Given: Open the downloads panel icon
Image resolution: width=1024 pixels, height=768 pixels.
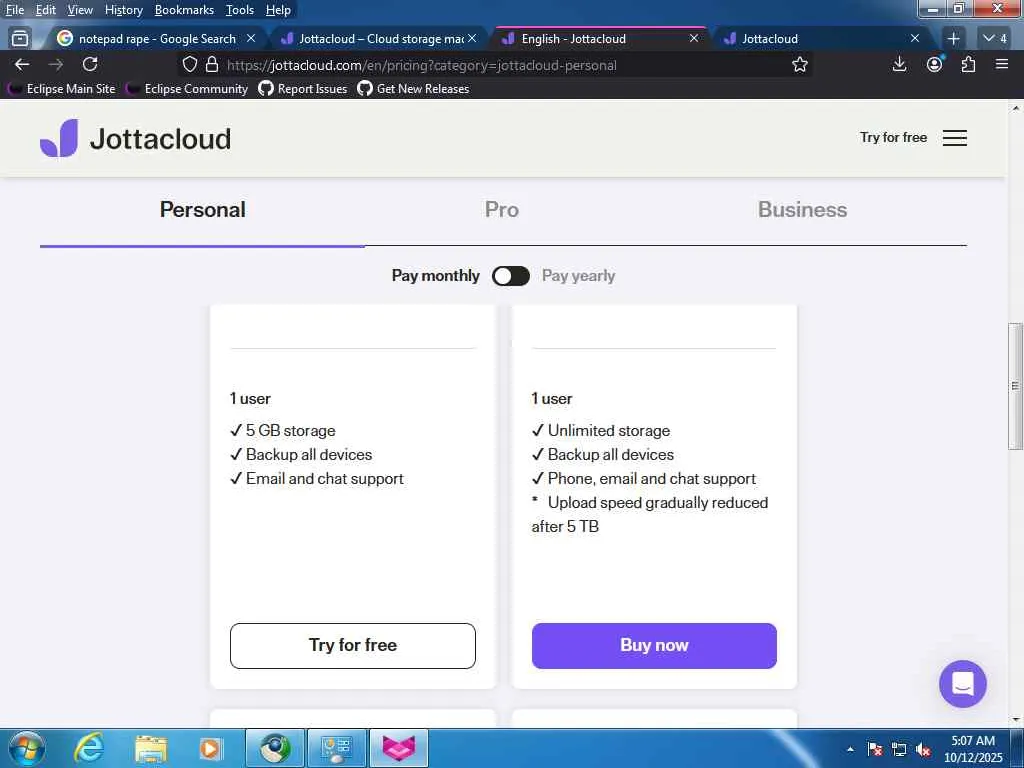Looking at the screenshot, I should coord(899,64).
